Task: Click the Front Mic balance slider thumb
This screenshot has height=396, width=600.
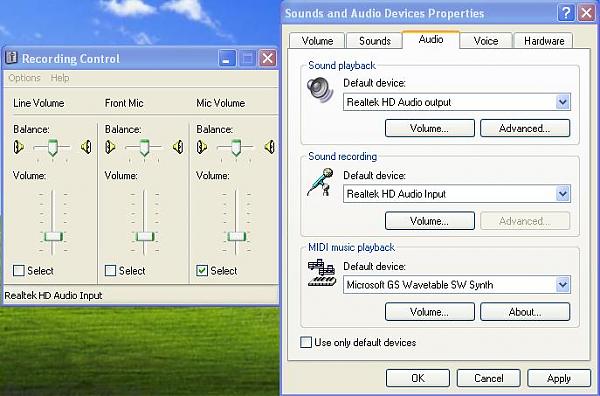Action: [x=144, y=148]
